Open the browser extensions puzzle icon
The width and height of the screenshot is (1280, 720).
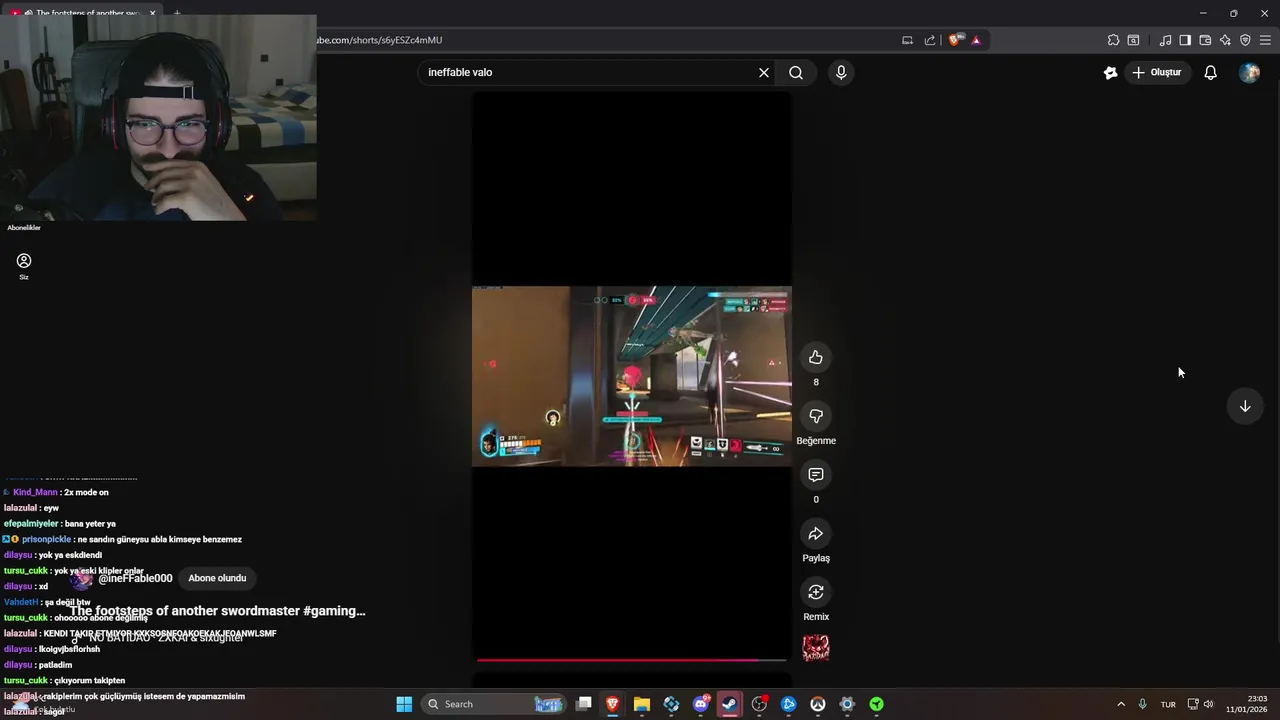click(x=1113, y=40)
